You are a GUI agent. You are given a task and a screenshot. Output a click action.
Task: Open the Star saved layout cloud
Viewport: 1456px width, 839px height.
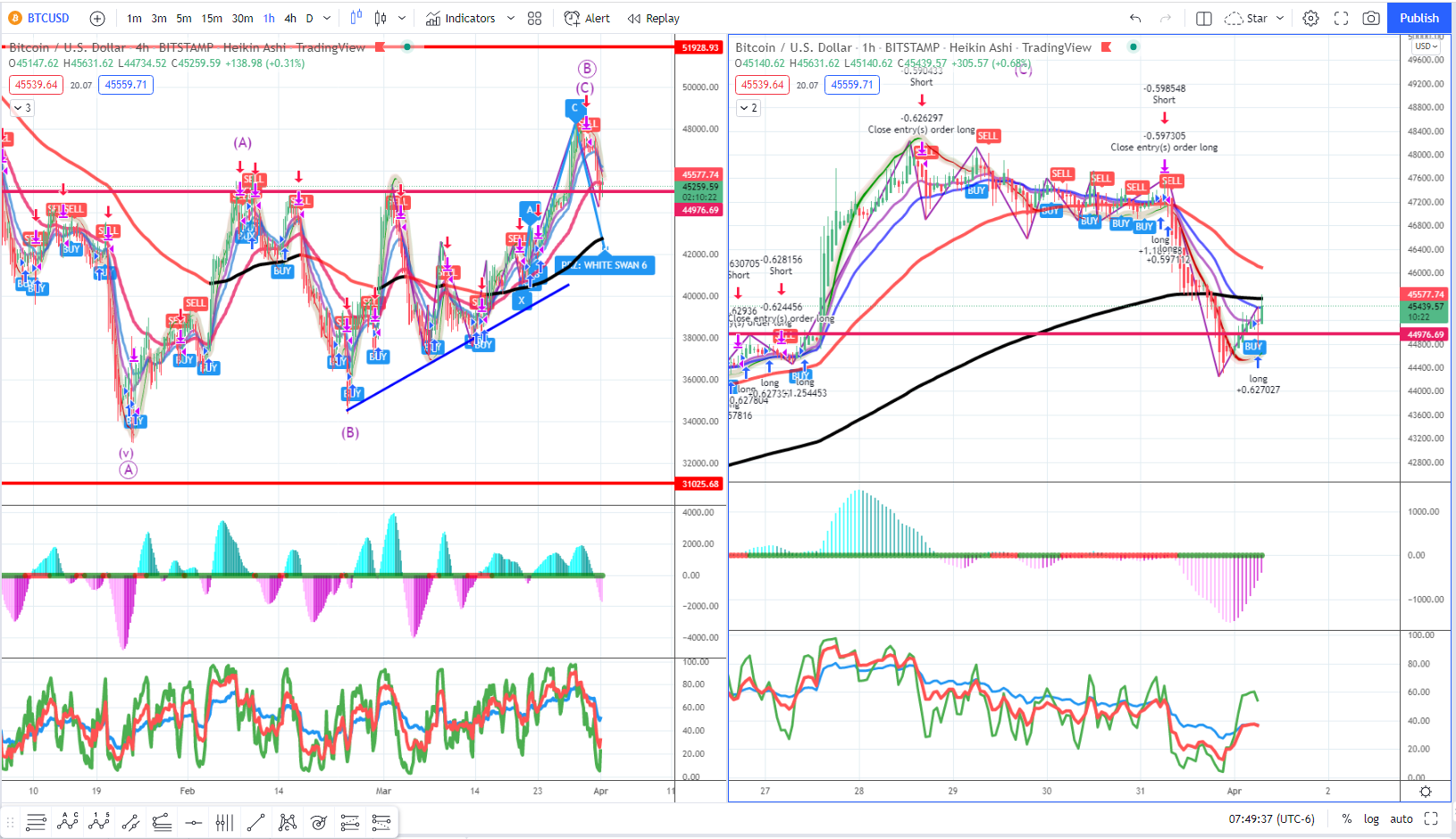[x=1246, y=18]
